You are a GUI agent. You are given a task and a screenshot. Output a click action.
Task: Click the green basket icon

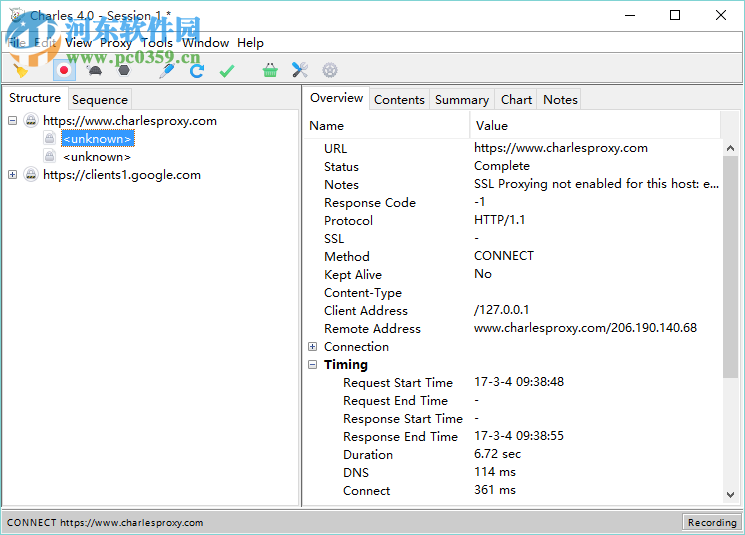pyautogui.click(x=270, y=71)
